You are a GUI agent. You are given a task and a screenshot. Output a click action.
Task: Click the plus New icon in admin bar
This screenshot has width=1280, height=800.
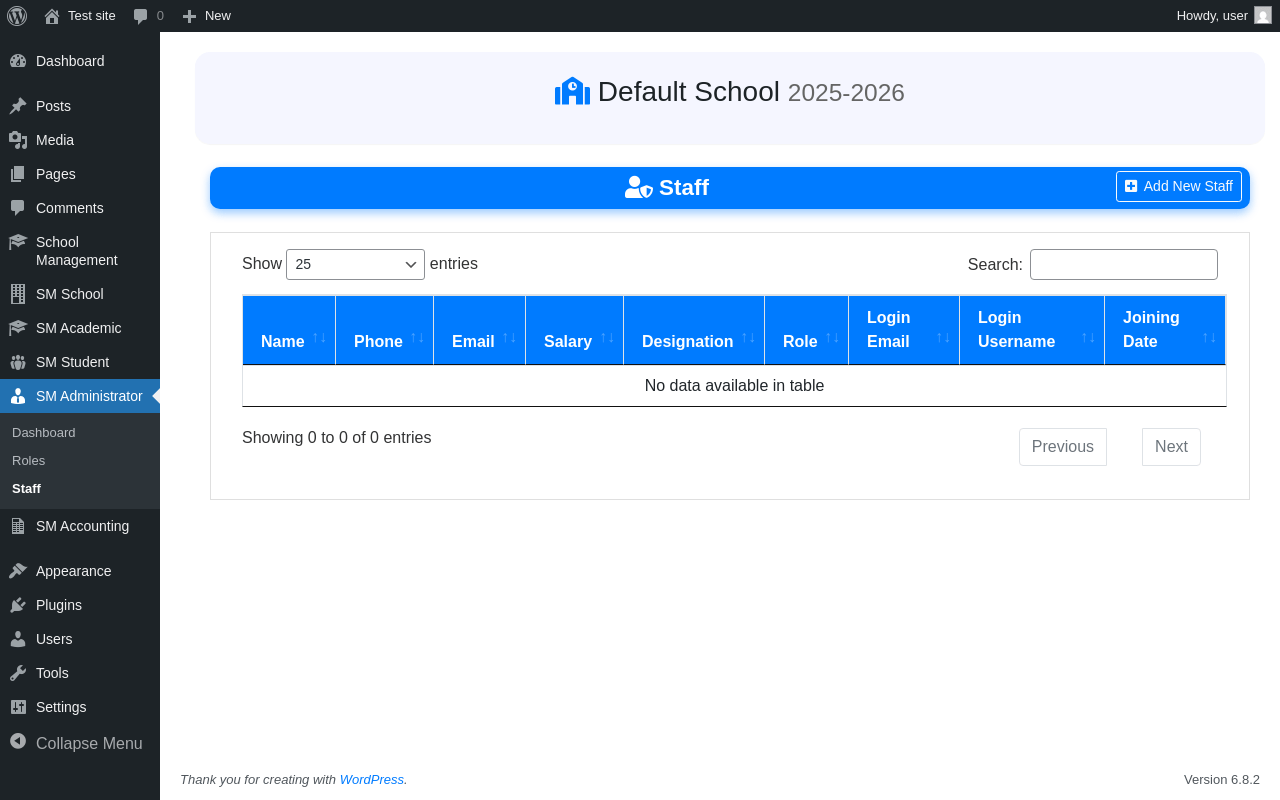[189, 16]
